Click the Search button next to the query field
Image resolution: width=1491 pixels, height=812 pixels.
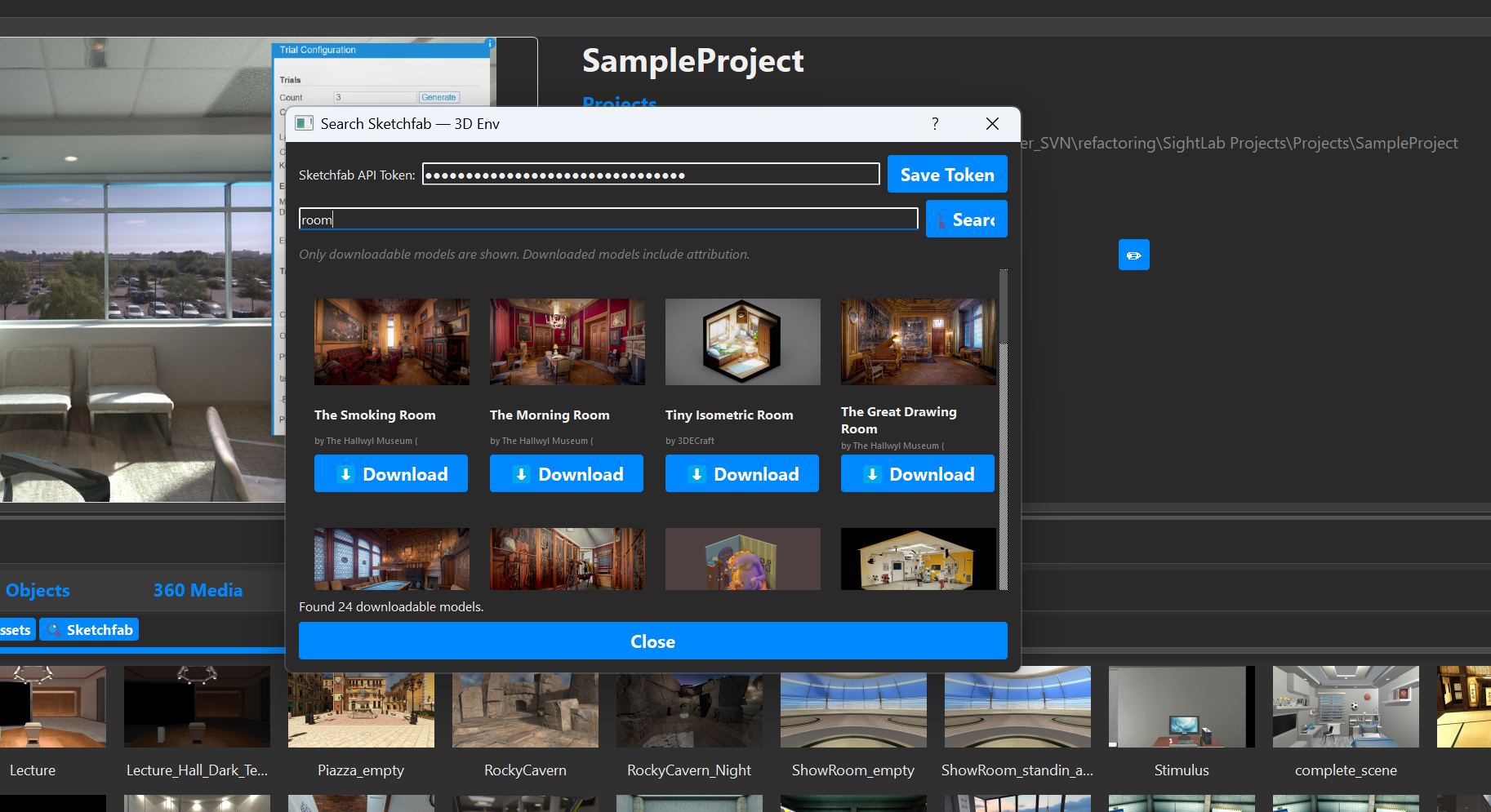966,220
